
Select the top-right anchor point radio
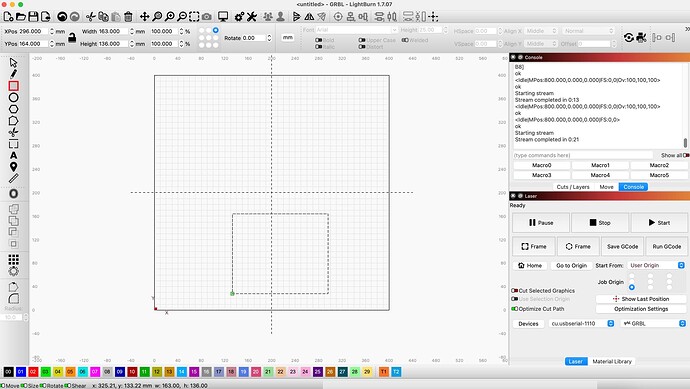[216, 30]
